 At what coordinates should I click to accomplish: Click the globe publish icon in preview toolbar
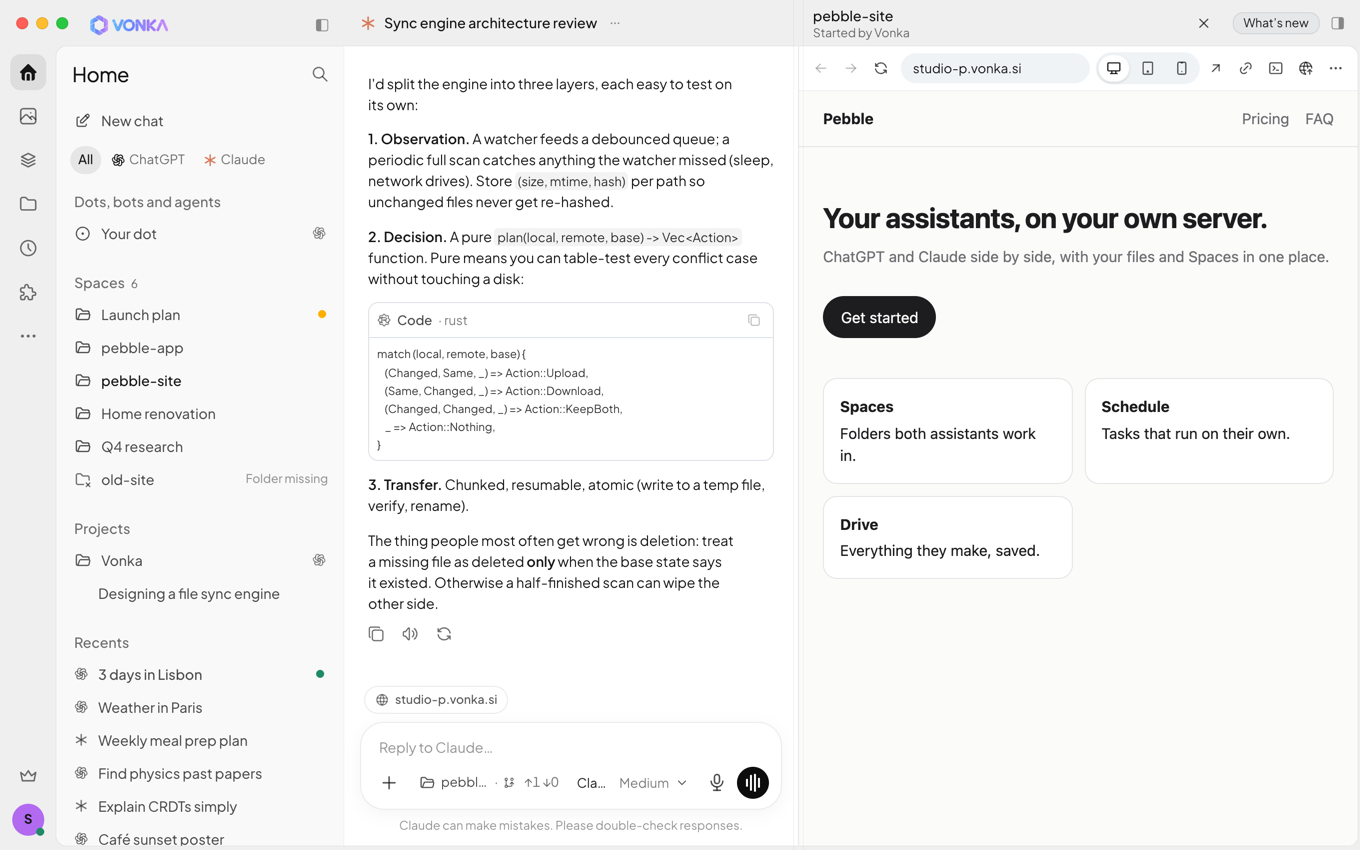(x=1306, y=69)
